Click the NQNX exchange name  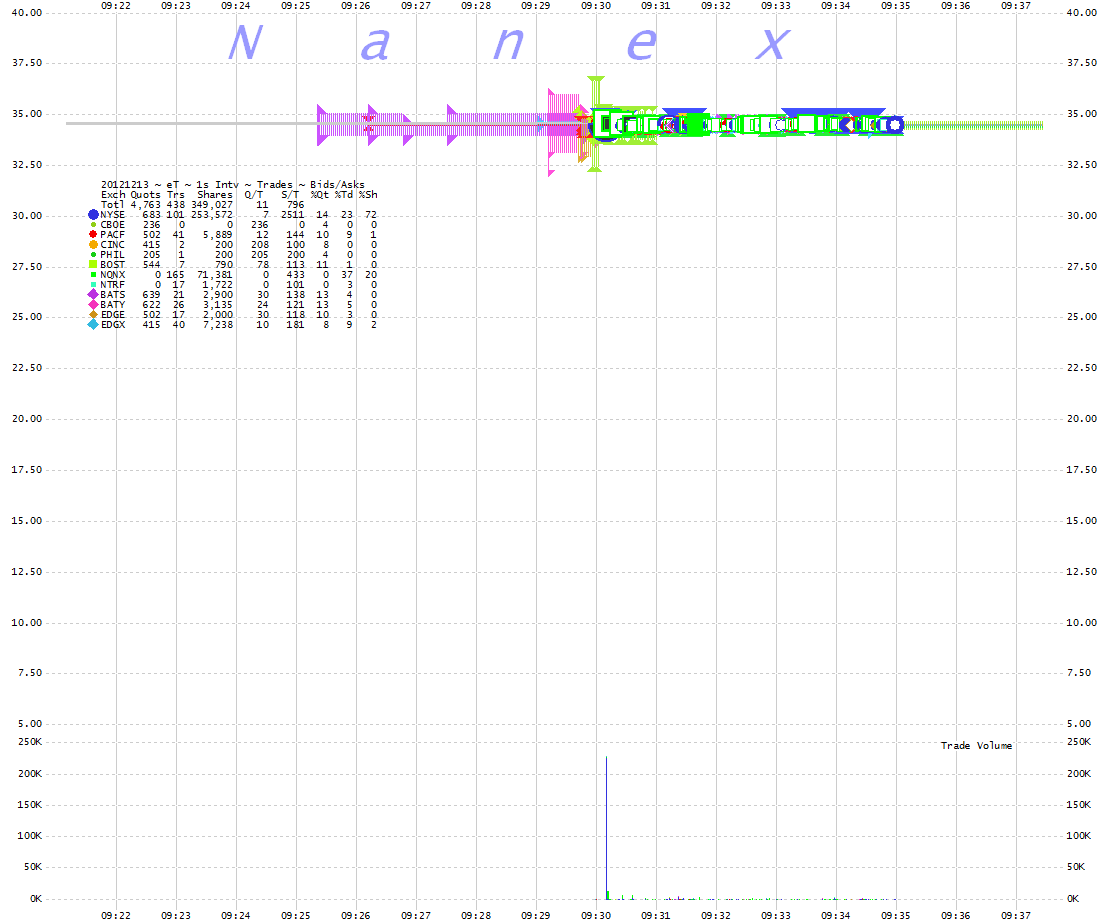pos(112,275)
